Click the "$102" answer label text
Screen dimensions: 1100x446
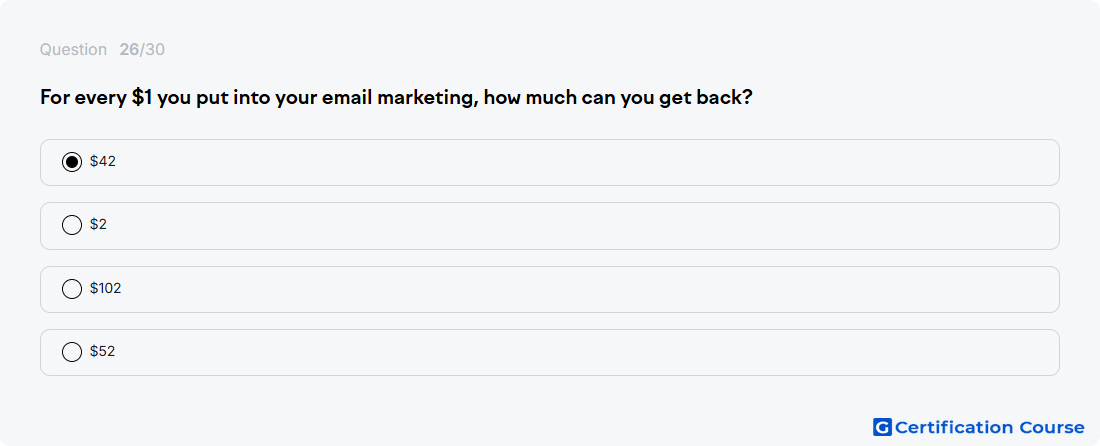click(105, 288)
